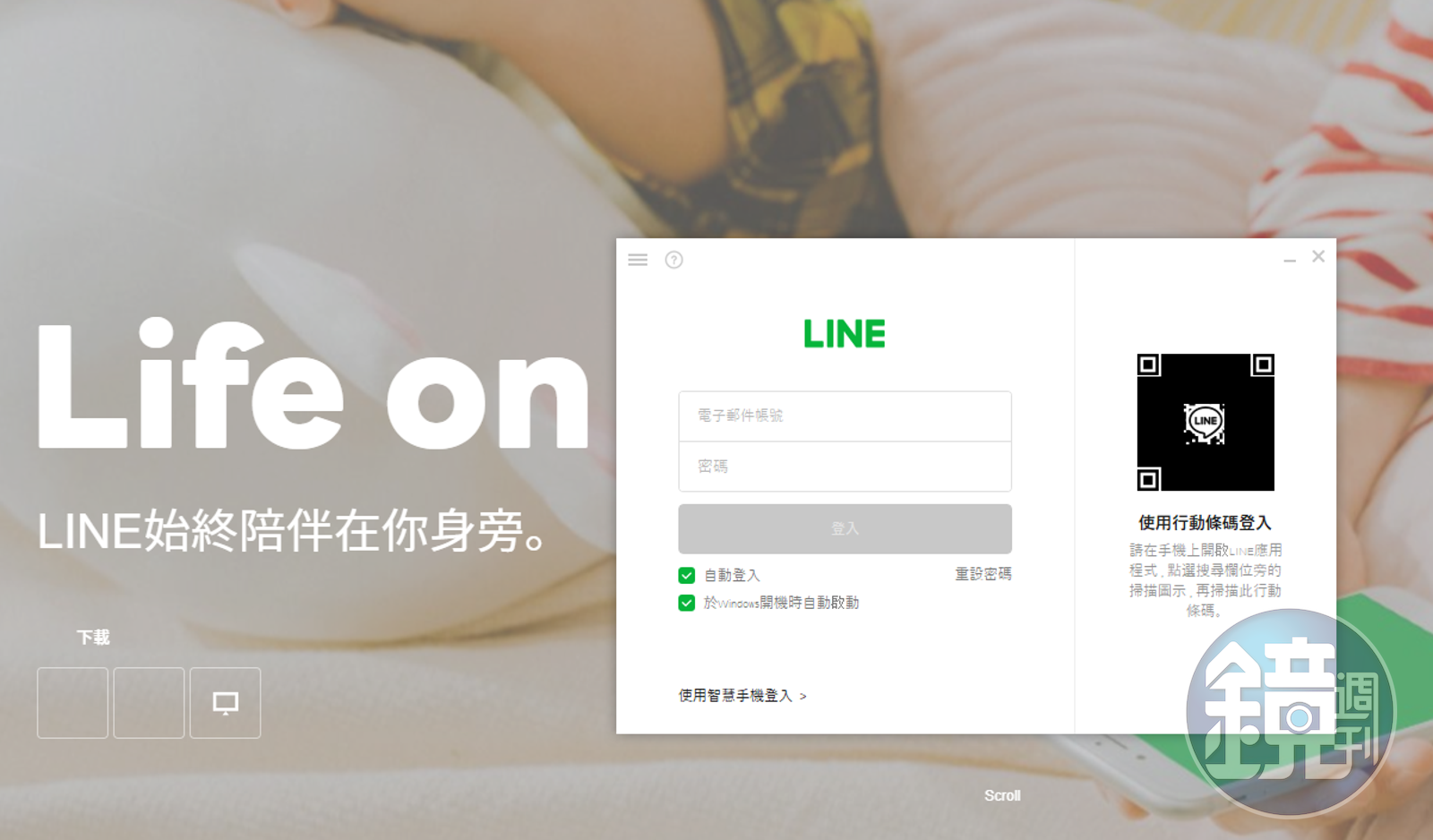Image resolution: width=1433 pixels, height=840 pixels.
Task: Open the hamburger menu in LINE window
Action: [x=638, y=260]
